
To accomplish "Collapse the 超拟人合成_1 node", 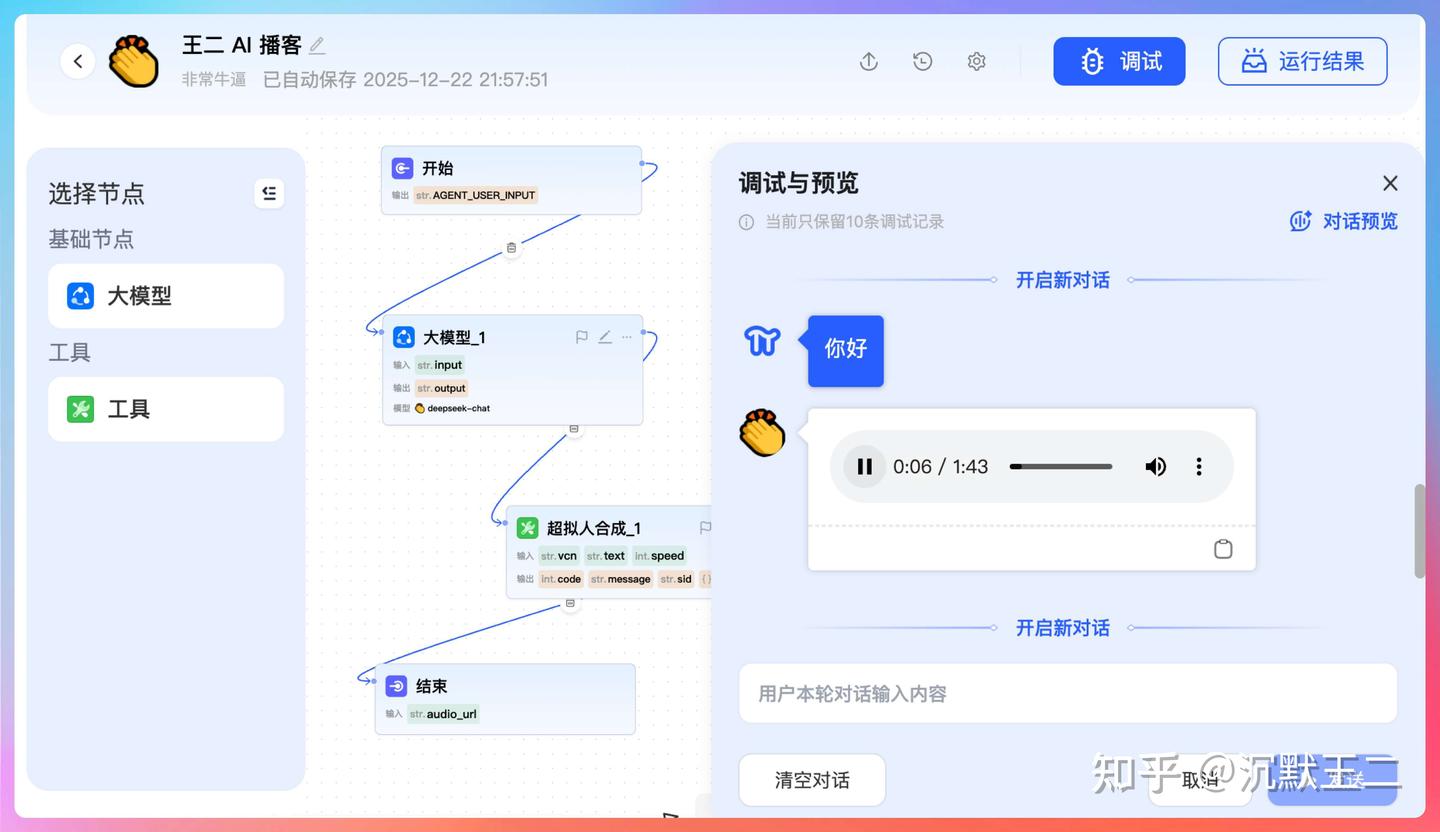I will point(570,602).
